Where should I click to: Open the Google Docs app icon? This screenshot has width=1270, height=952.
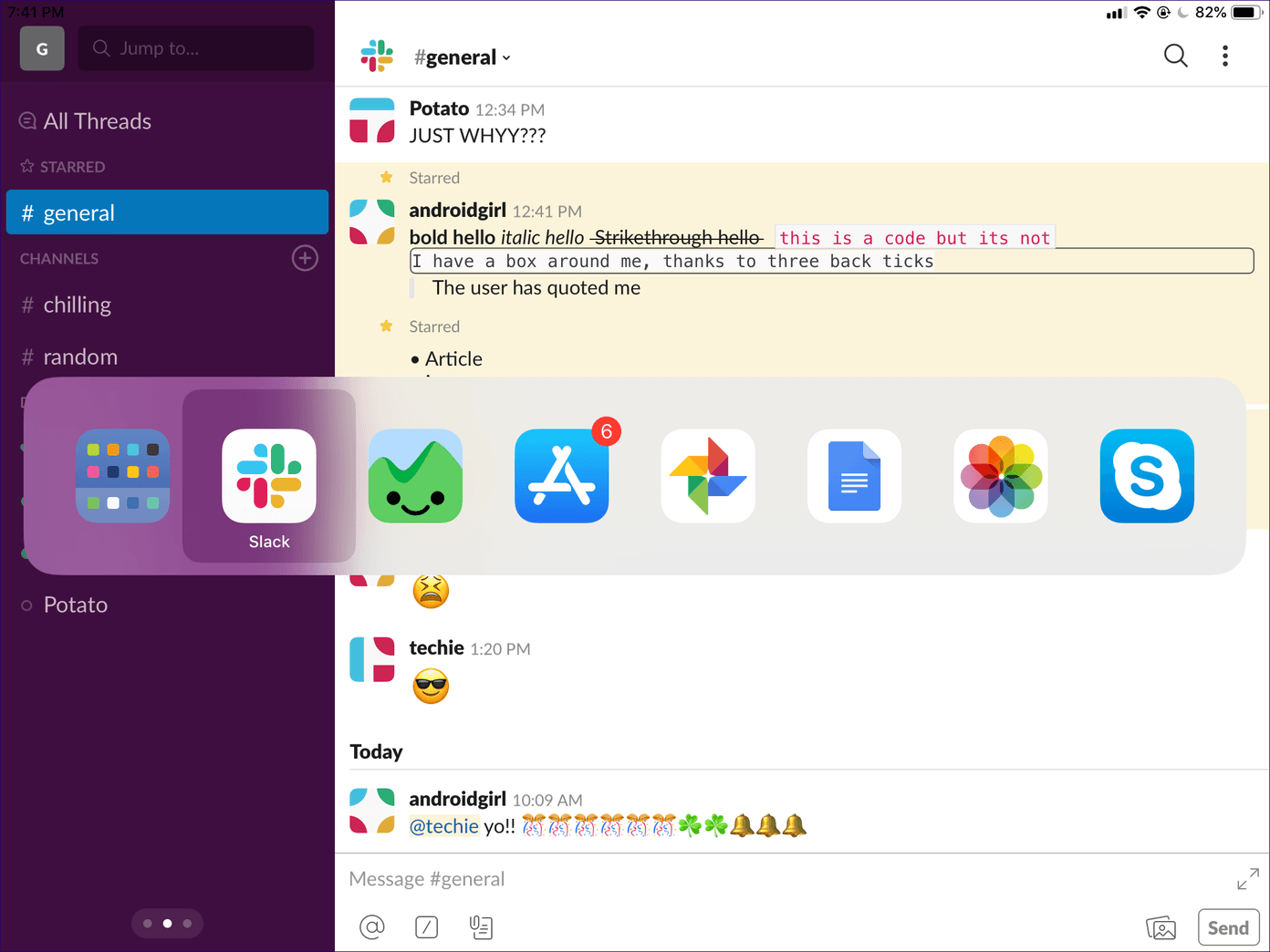coord(855,476)
